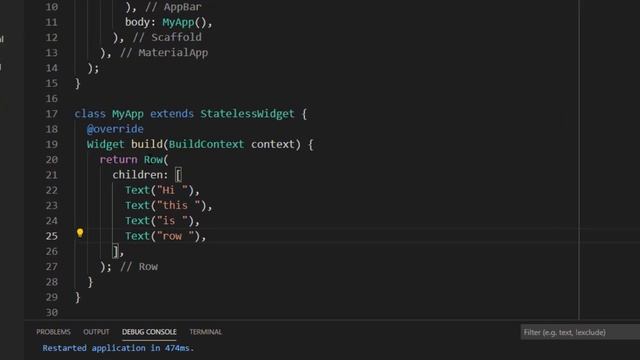Image resolution: width=640 pixels, height=360 pixels.
Task: Click the '// Scaffold' closing comment
Action: [167, 37]
